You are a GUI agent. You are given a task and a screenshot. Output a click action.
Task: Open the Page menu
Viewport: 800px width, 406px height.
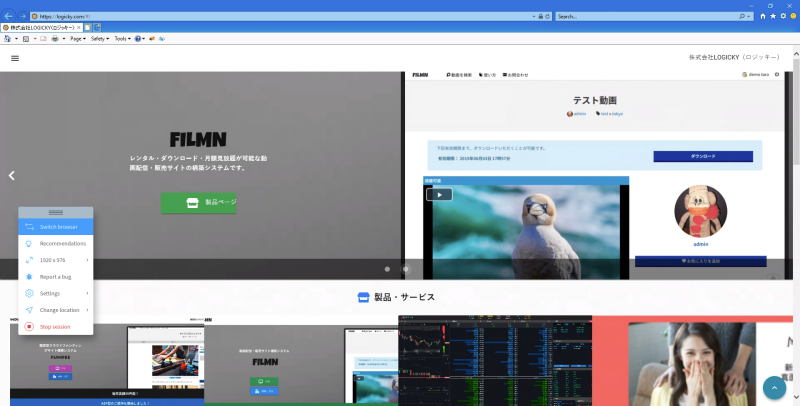coord(78,39)
